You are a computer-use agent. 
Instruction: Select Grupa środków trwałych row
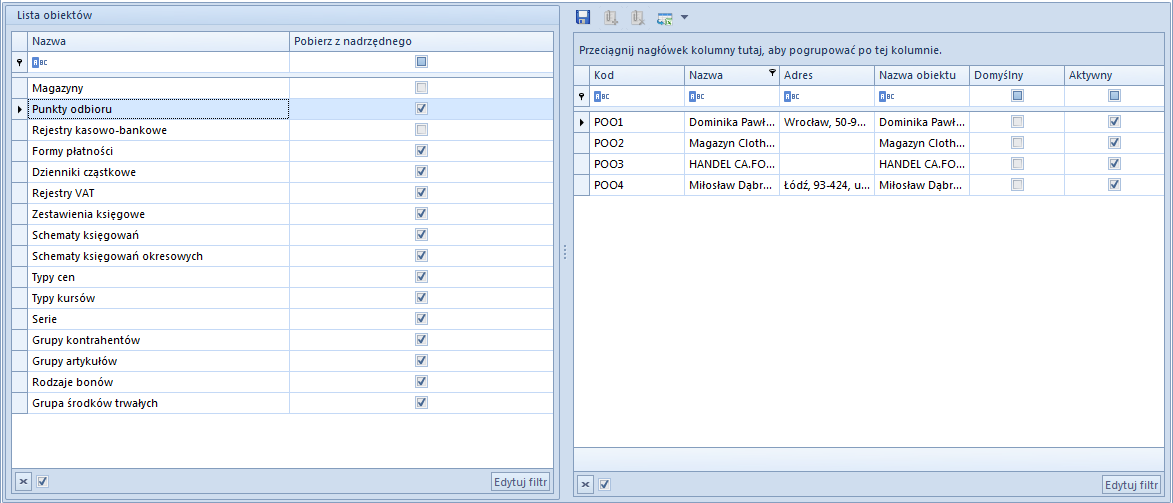(x=283, y=403)
